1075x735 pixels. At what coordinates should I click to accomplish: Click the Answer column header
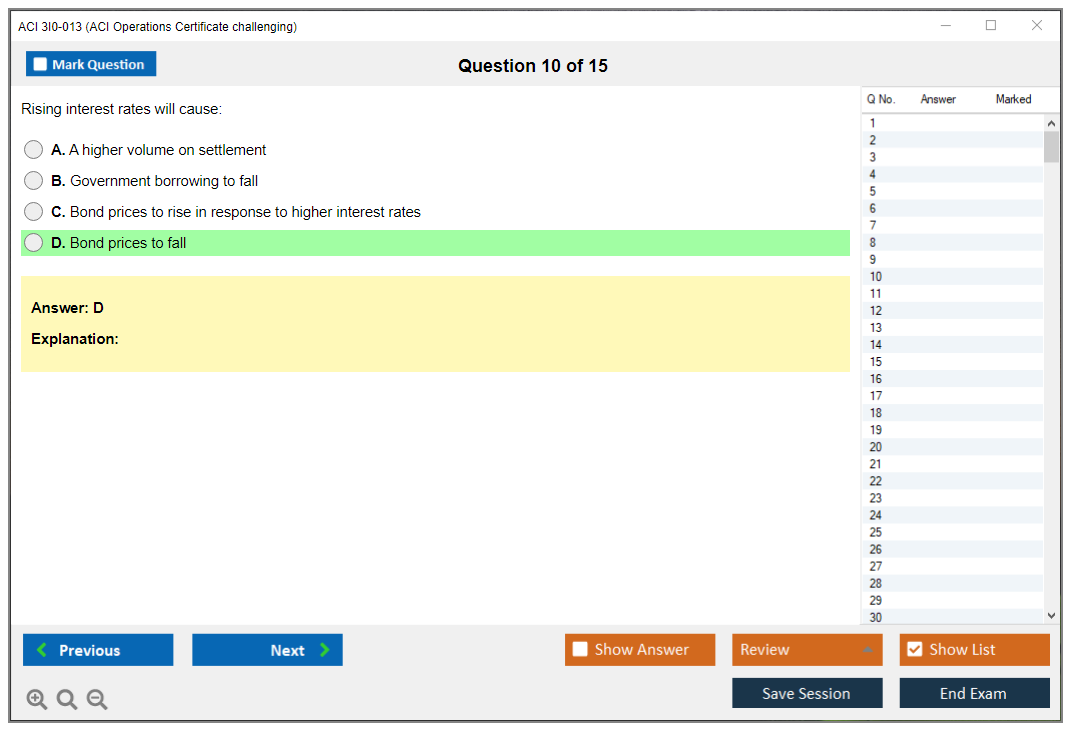coord(938,99)
